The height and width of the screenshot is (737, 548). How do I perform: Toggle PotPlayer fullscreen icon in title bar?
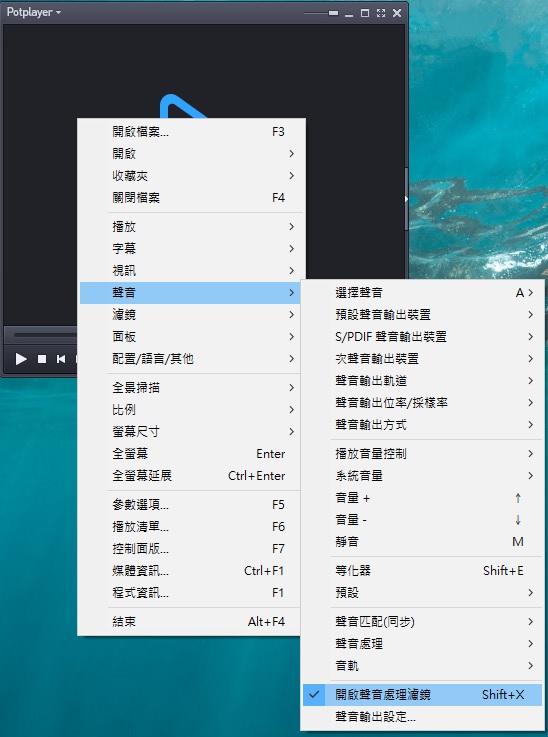[381, 13]
